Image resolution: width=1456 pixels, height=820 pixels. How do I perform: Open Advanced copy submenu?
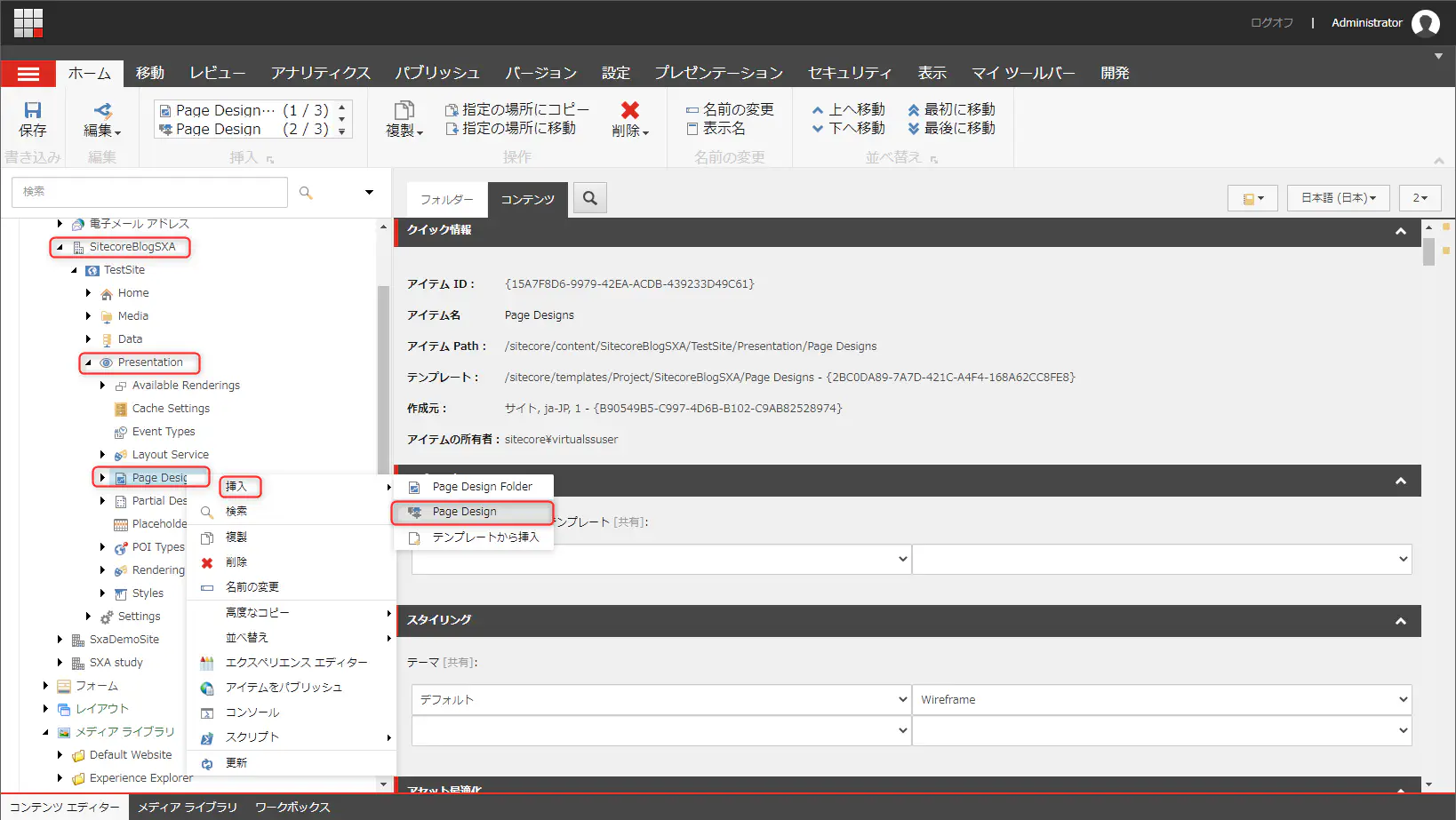click(291, 613)
